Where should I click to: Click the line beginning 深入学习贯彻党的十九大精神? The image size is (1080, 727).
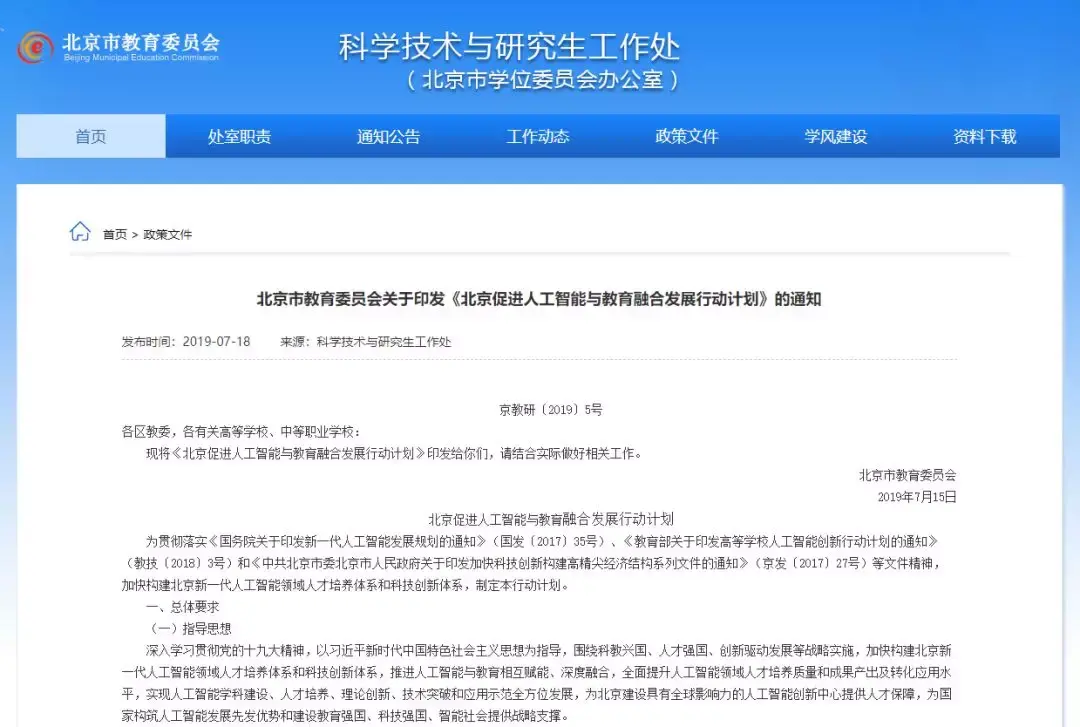pos(548,651)
